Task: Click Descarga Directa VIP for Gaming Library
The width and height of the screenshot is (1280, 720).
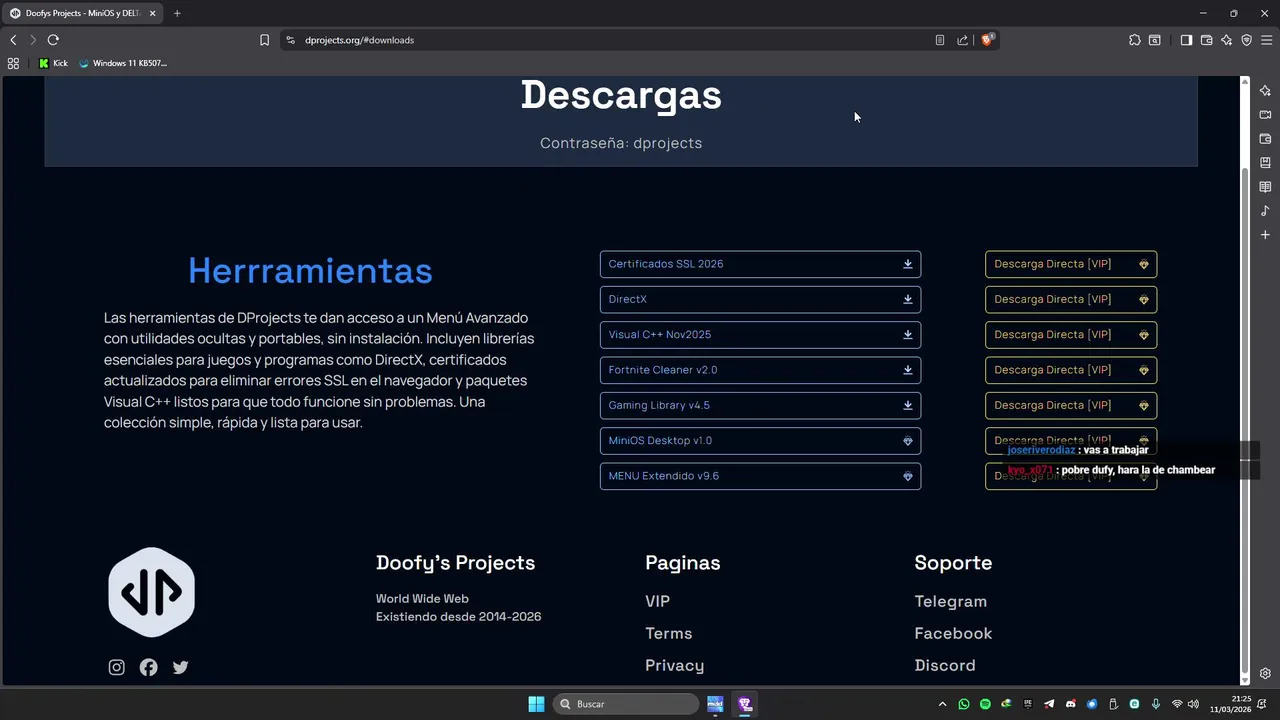Action: (x=1071, y=405)
